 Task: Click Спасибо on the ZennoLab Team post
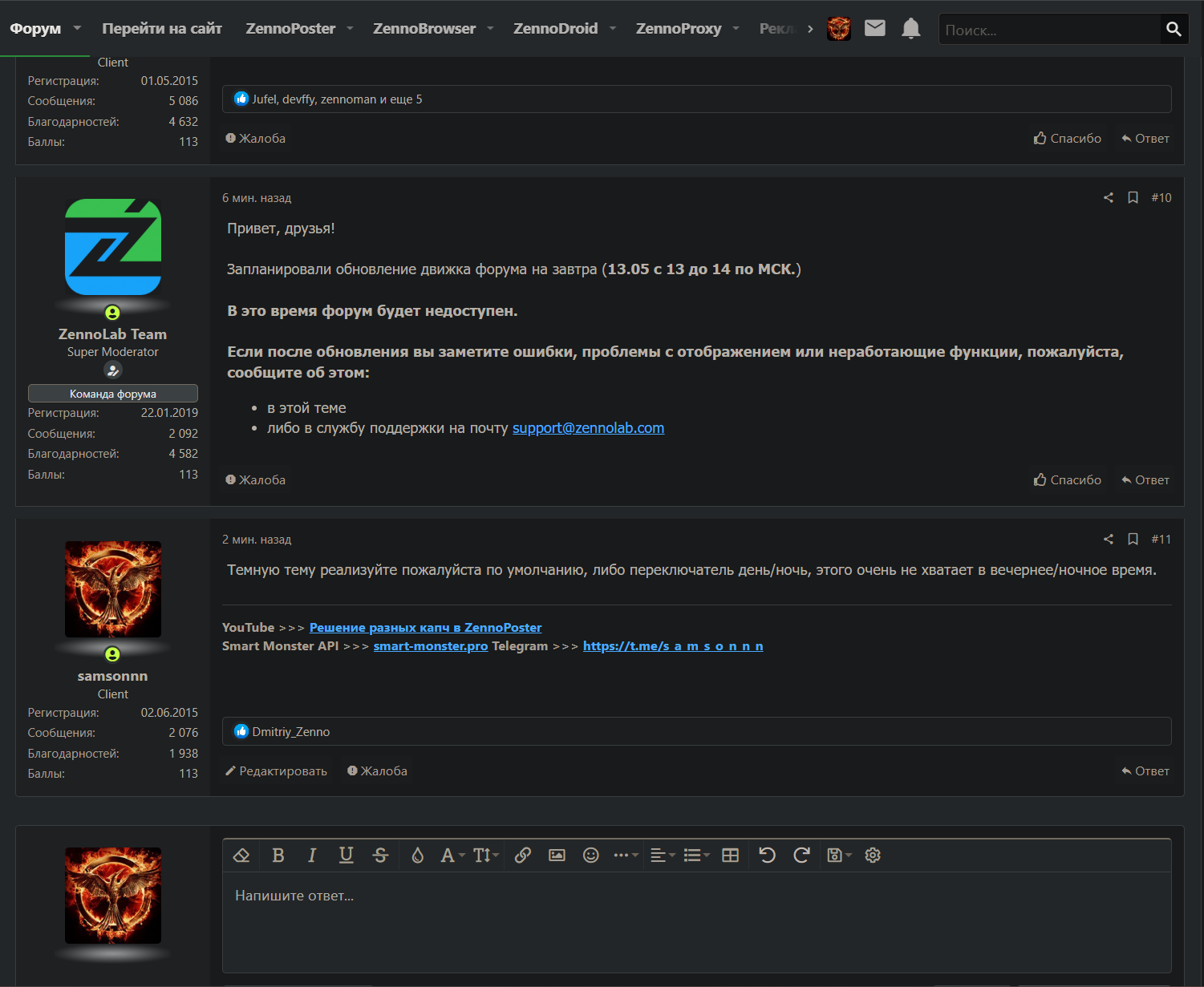(1068, 479)
